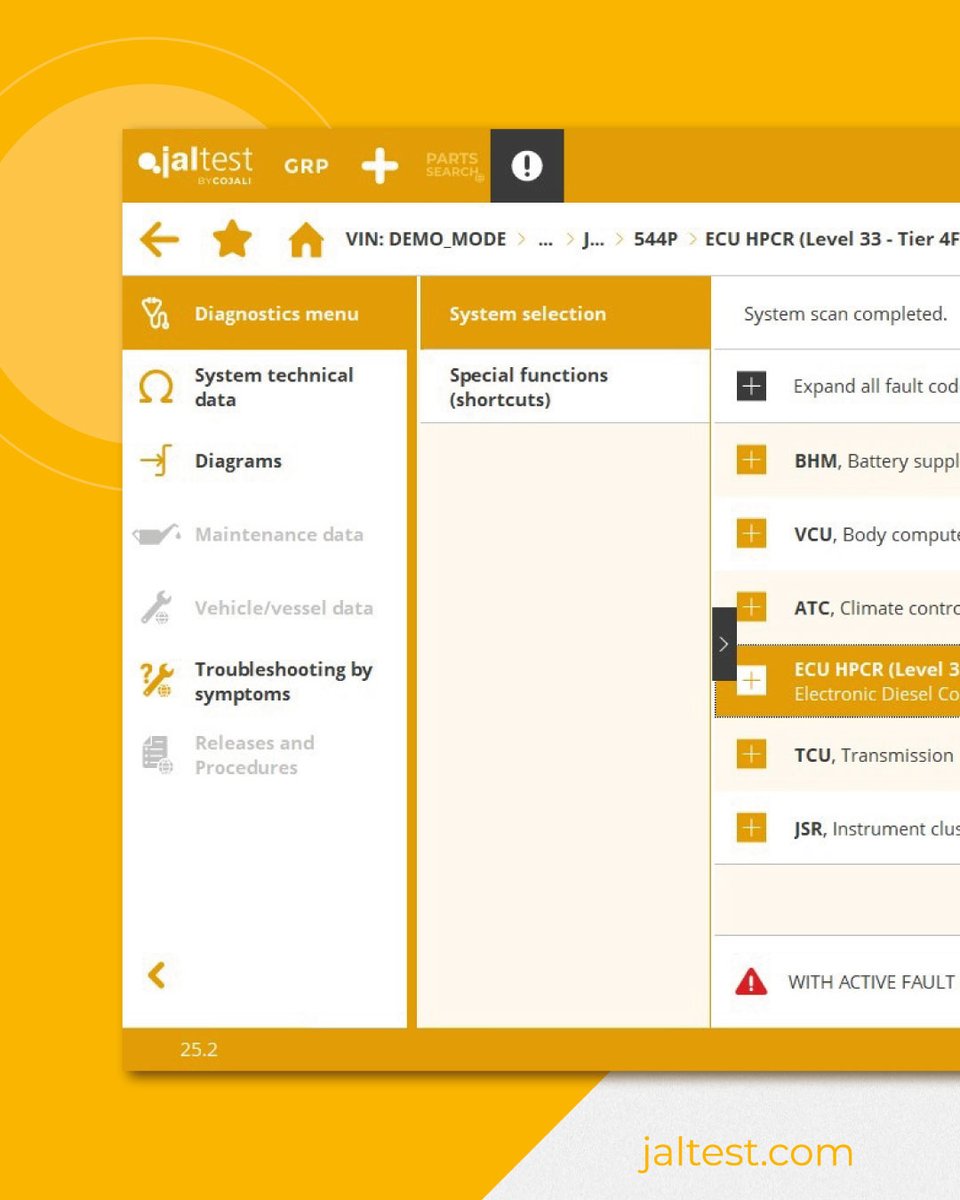Select the TCU, Transmission text
960x1200 pixels.
[x=874, y=755]
